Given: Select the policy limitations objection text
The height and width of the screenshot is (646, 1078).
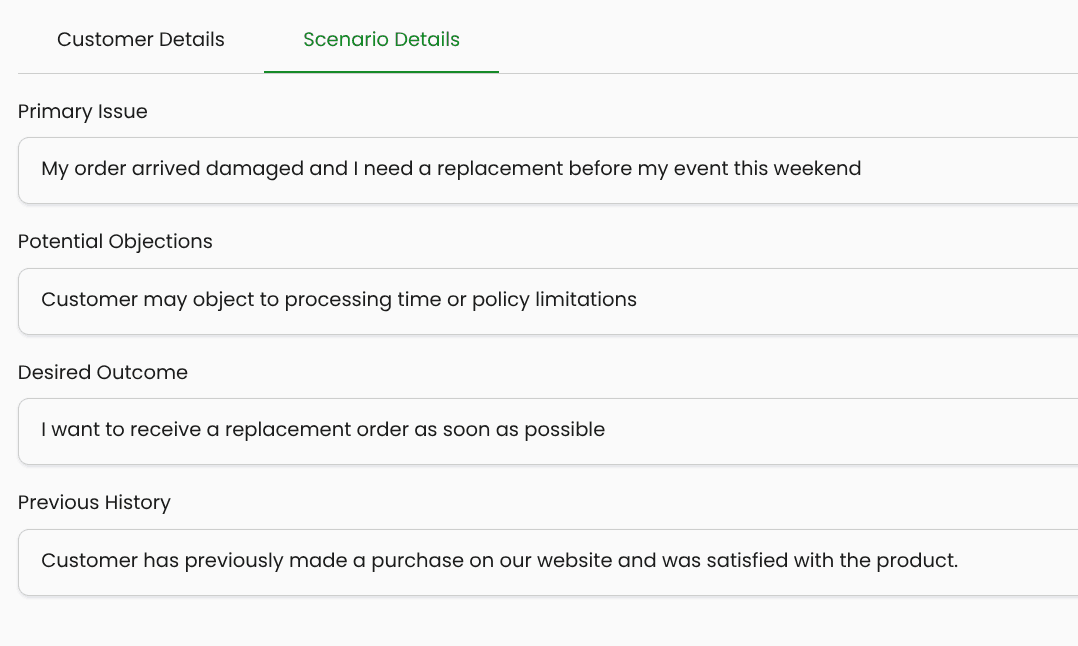Looking at the screenshot, I should [338, 299].
